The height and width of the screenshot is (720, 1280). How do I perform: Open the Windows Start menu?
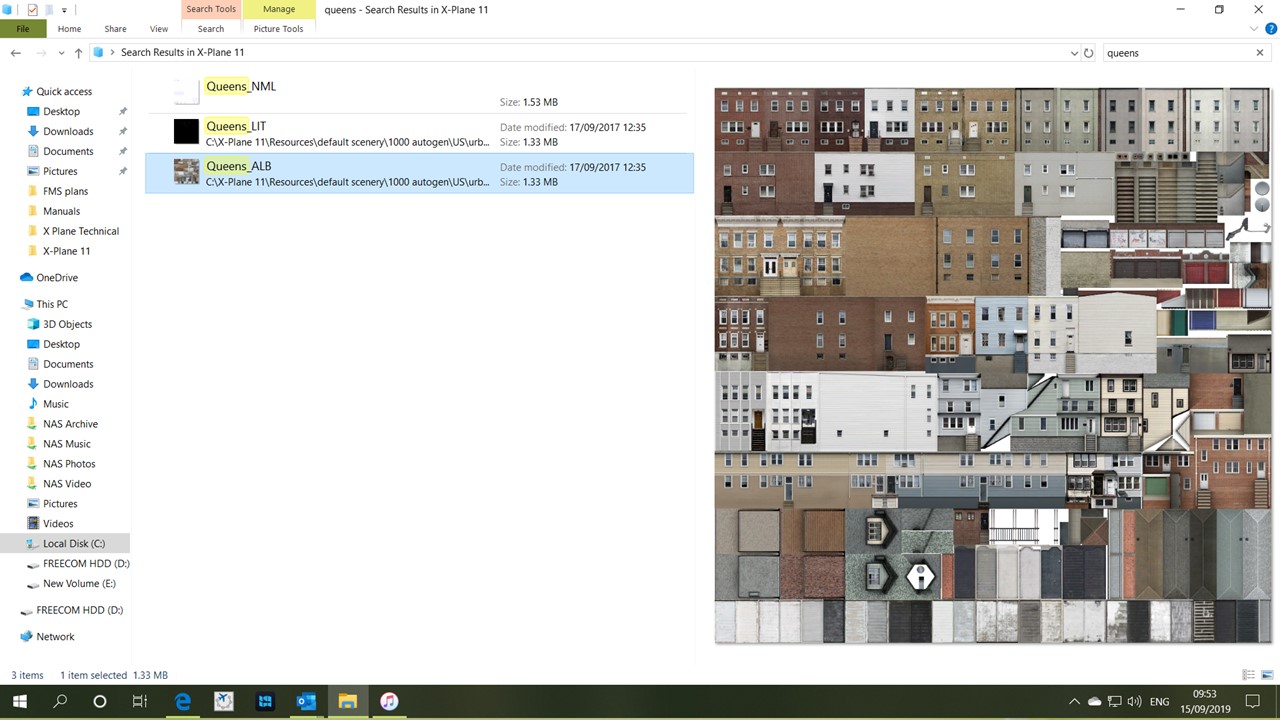click(20, 702)
